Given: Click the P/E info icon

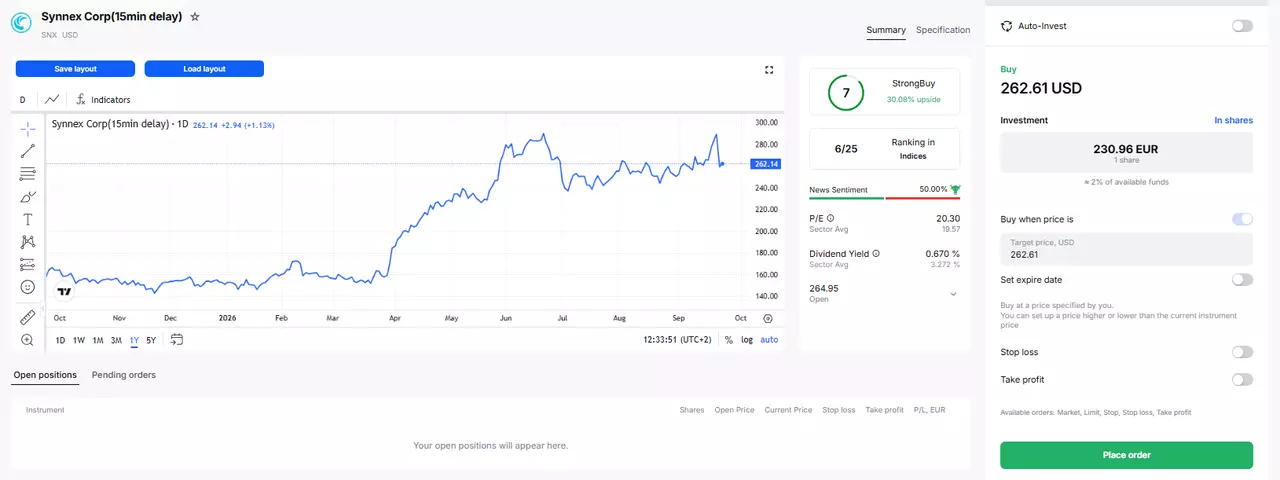Looking at the screenshot, I should 831,218.
